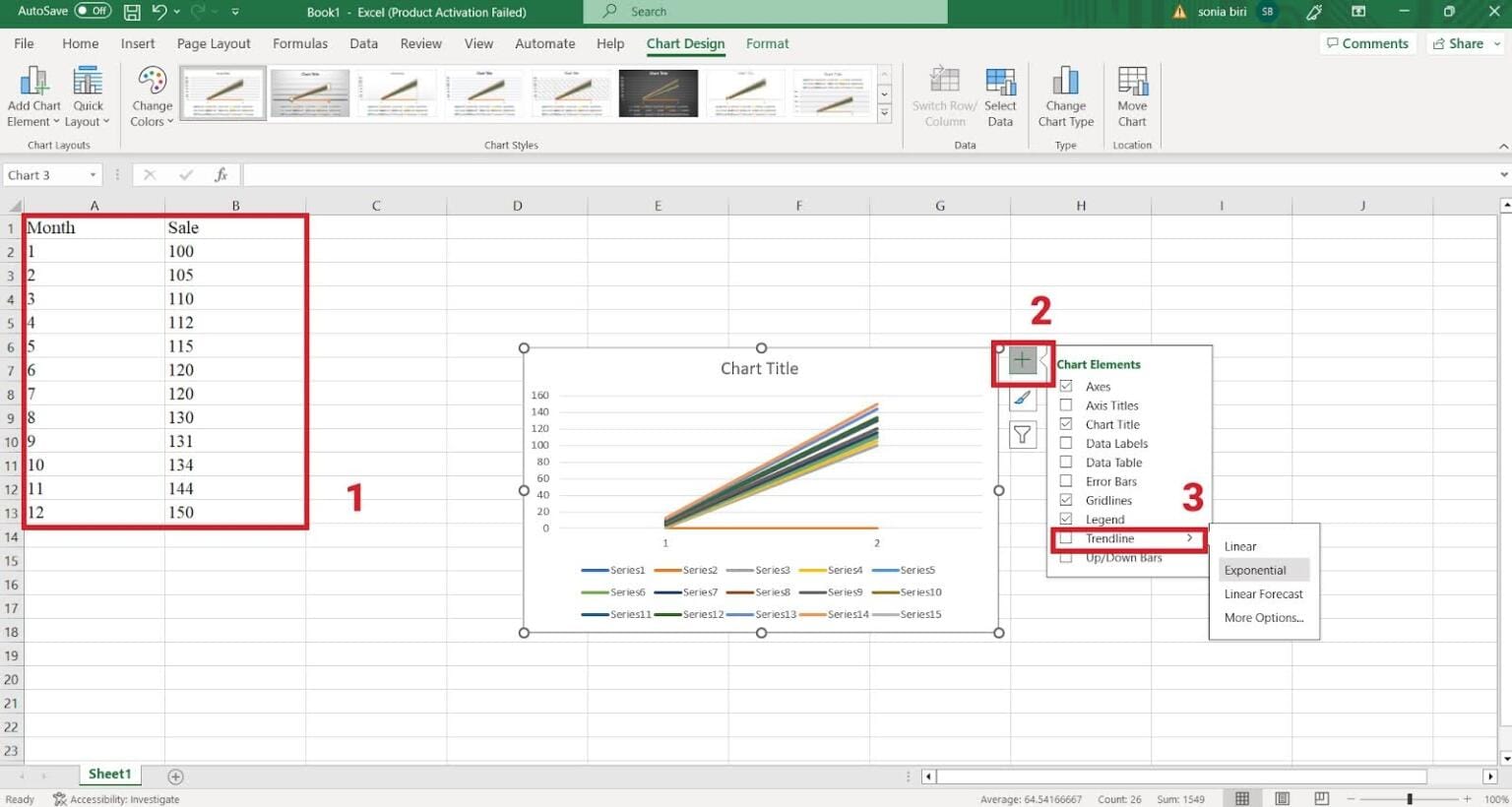Open the Name Box dropdown
This screenshot has height=807, width=1512.
(x=93, y=174)
